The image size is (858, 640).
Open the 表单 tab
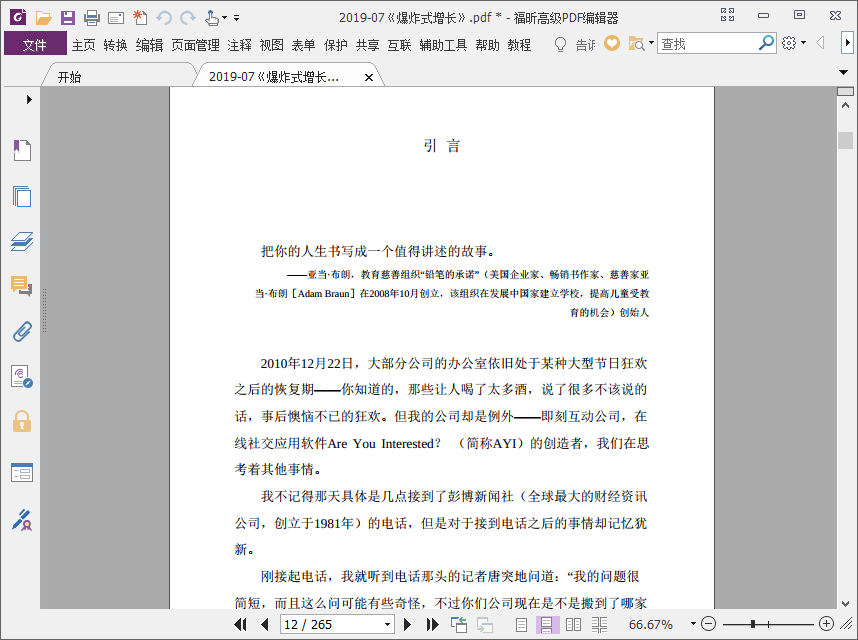tap(303, 45)
